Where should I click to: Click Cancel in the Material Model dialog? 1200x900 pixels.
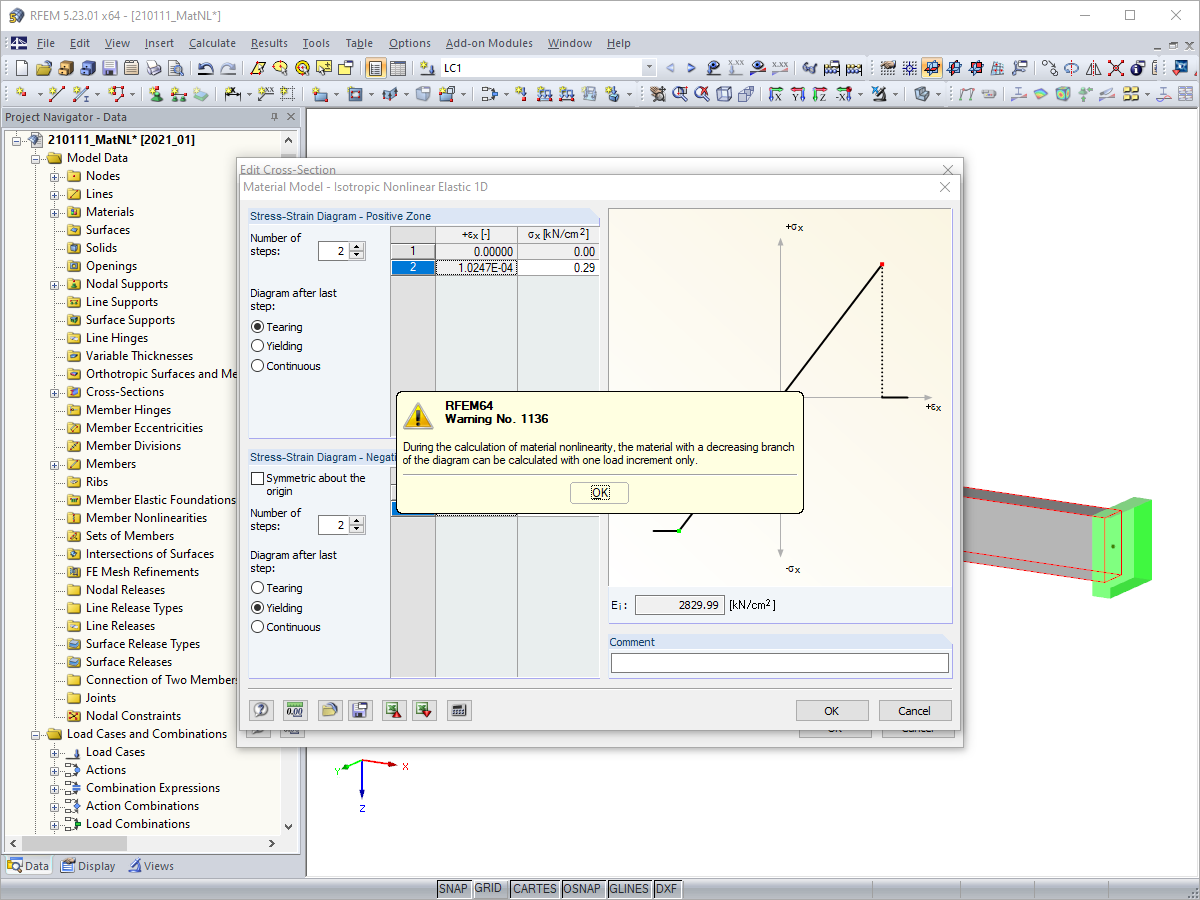click(x=914, y=711)
